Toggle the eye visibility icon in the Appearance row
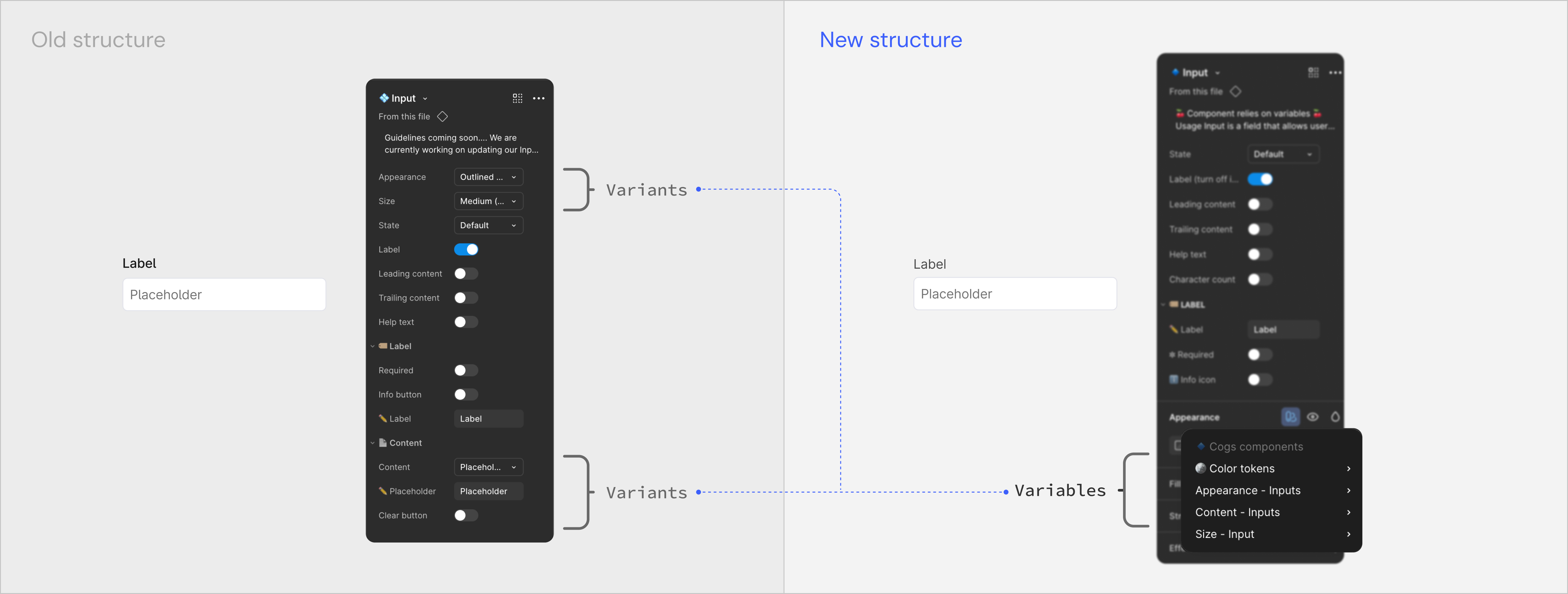The height and width of the screenshot is (594, 1568). click(x=1312, y=417)
